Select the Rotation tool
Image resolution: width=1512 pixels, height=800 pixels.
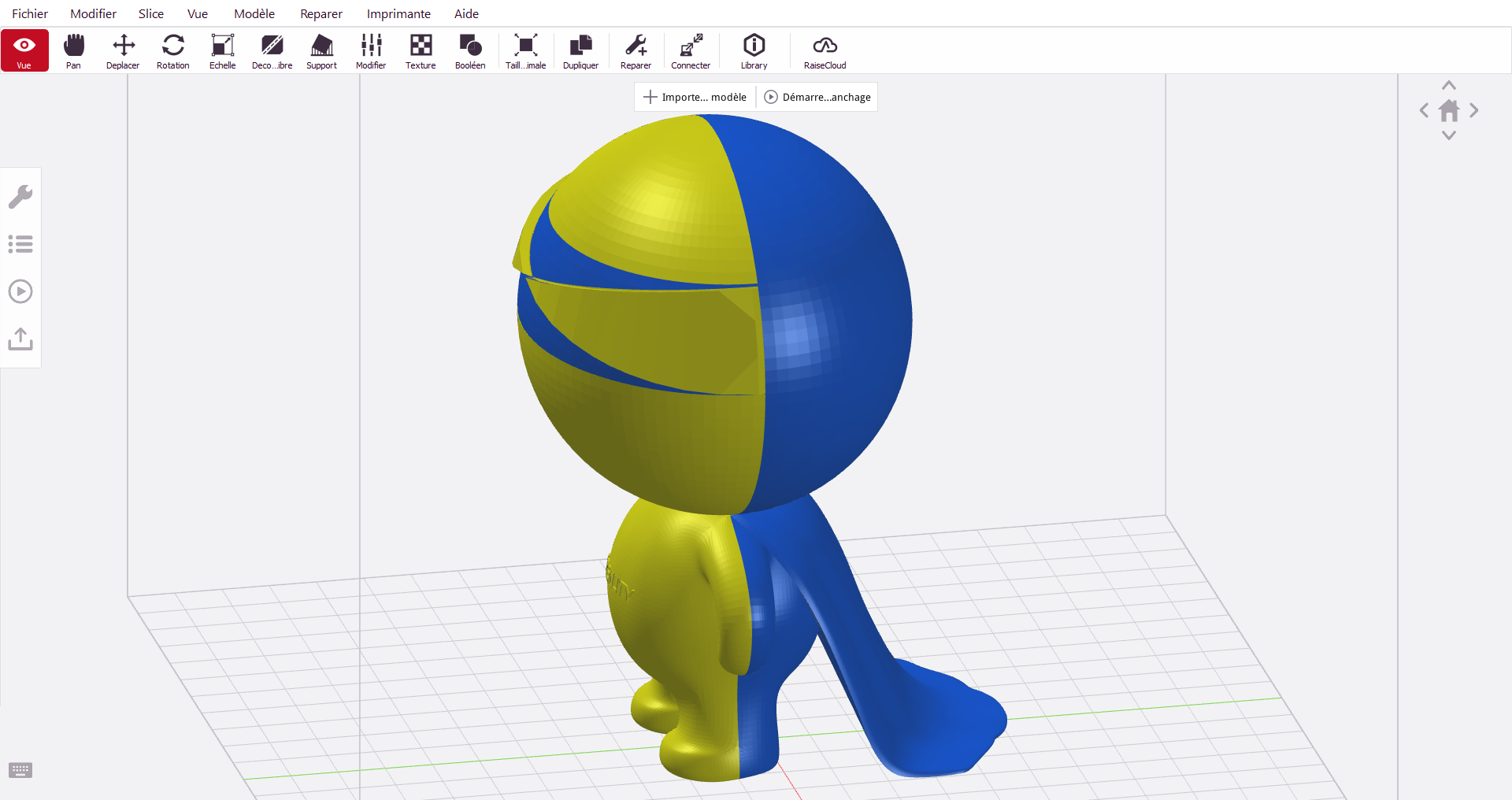[172, 50]
